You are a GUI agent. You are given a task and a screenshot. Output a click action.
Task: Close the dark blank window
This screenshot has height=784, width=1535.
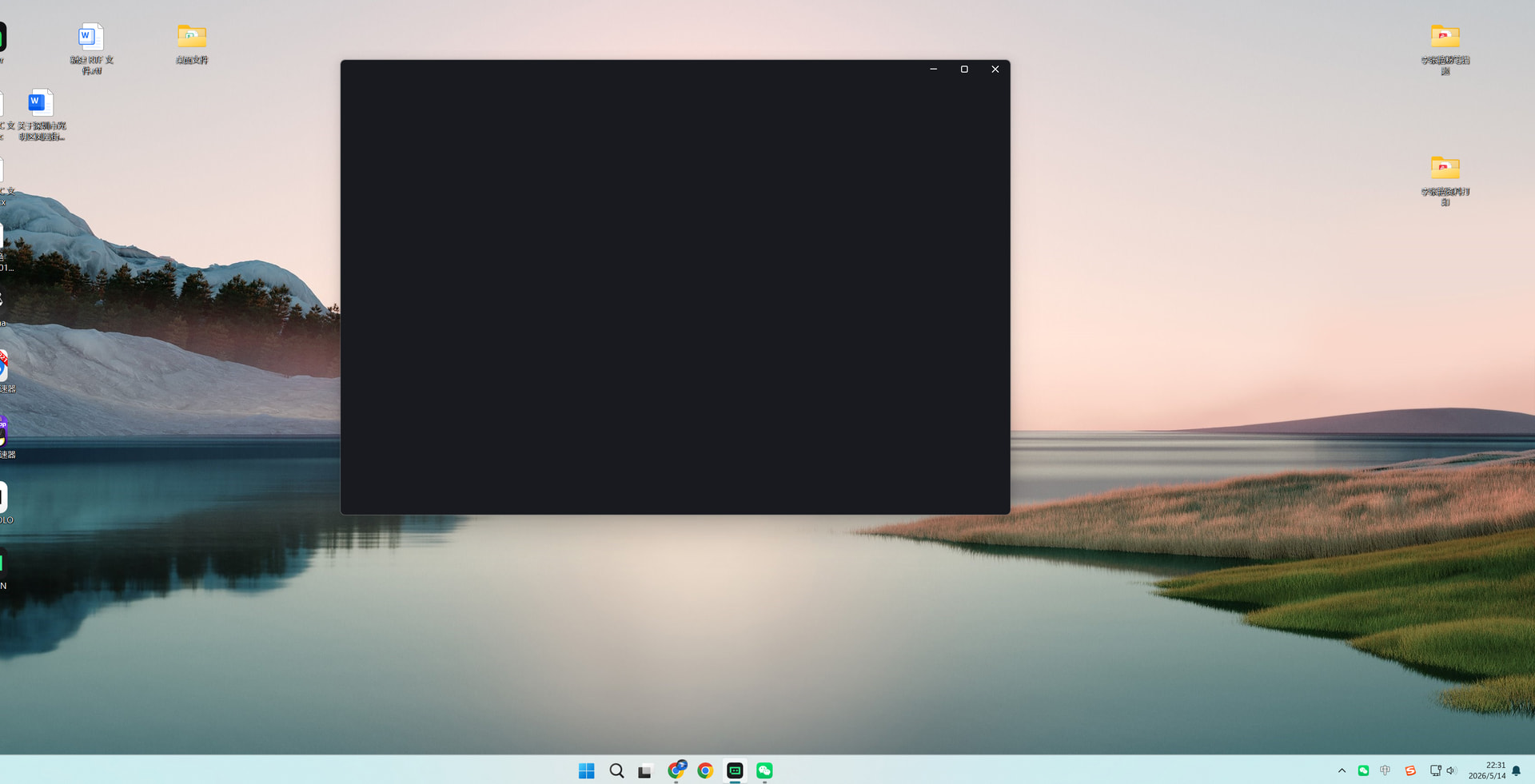click(995, 70)
